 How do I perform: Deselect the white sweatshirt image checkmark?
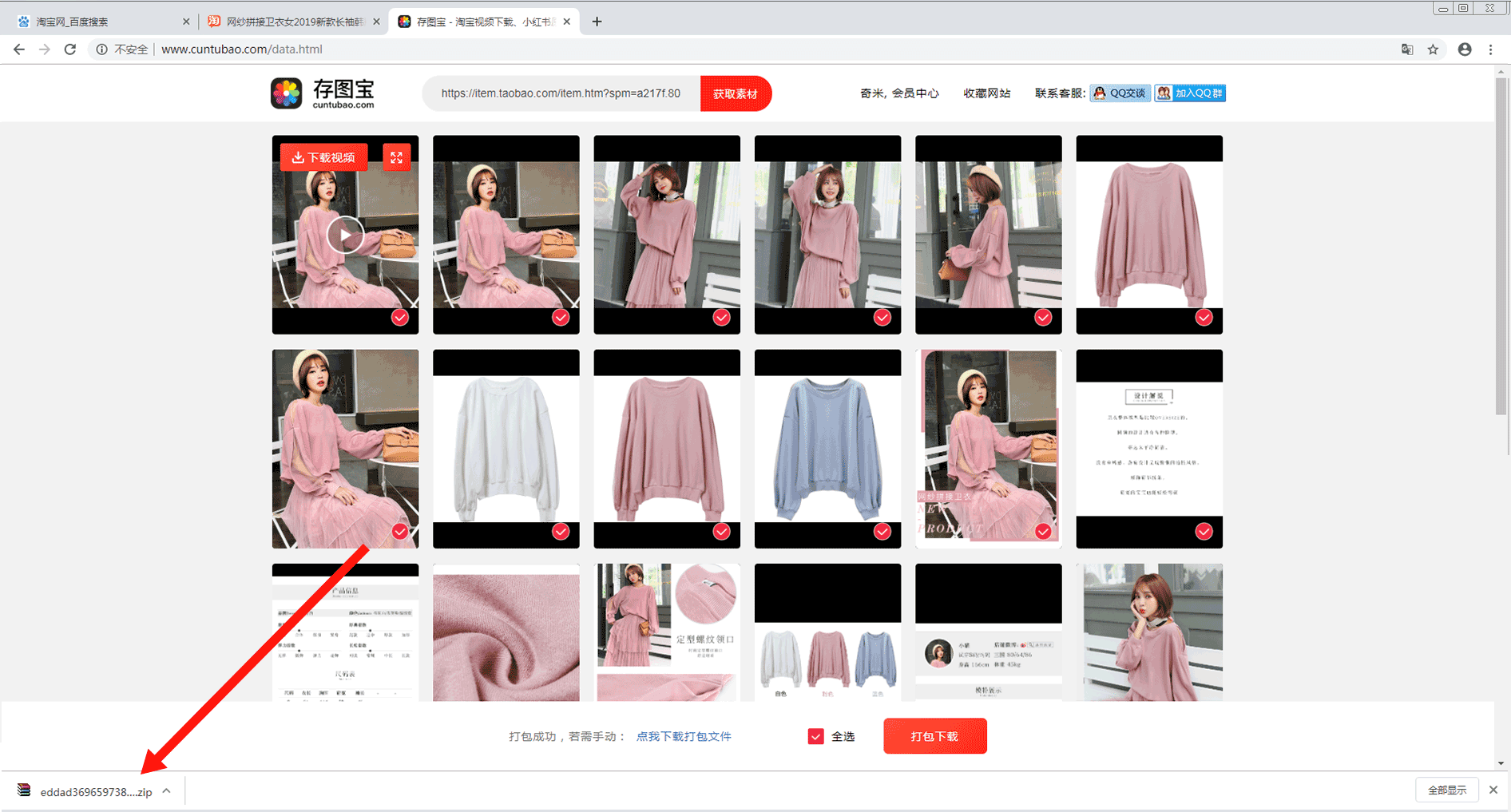pos(561,532)
